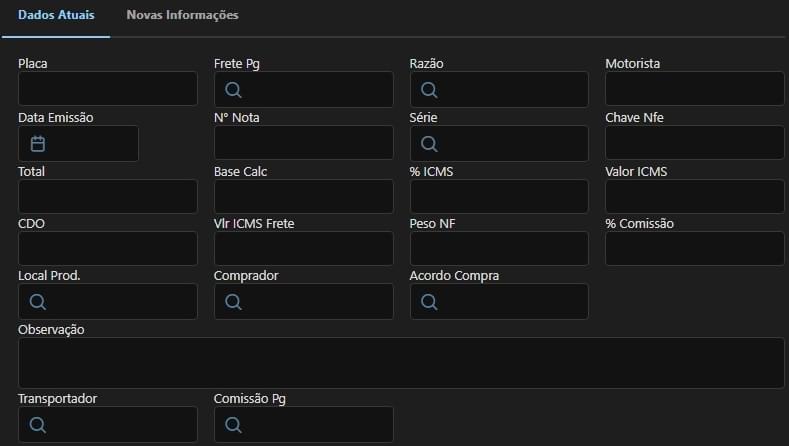Click the lookup icon in Local Prod. field

(38, 302)
